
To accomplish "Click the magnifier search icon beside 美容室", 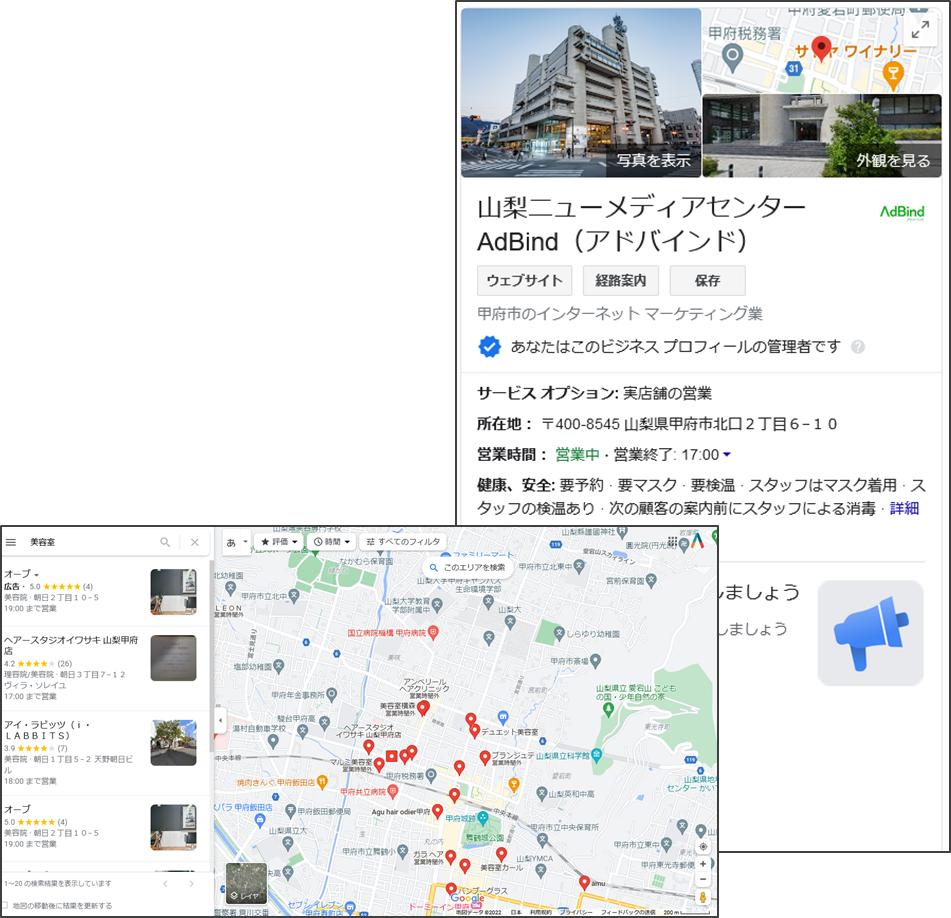I will click(165, 542).
